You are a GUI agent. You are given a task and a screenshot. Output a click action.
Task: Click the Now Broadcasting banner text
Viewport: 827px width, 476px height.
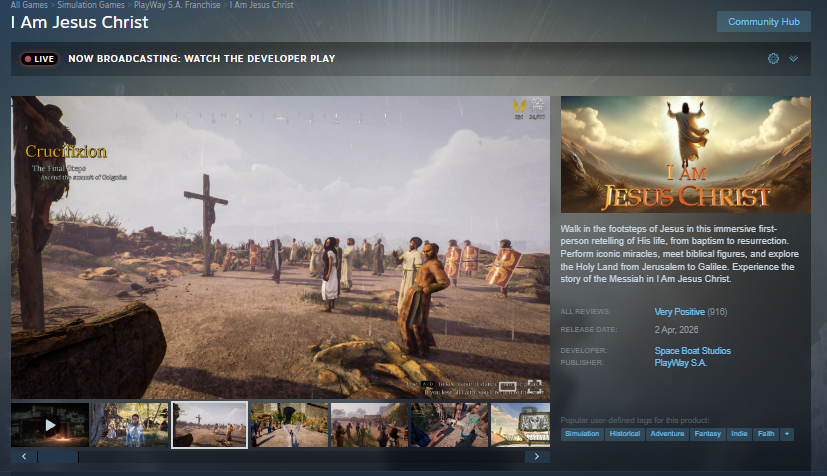pyautogui.click(x=201, y=59)
